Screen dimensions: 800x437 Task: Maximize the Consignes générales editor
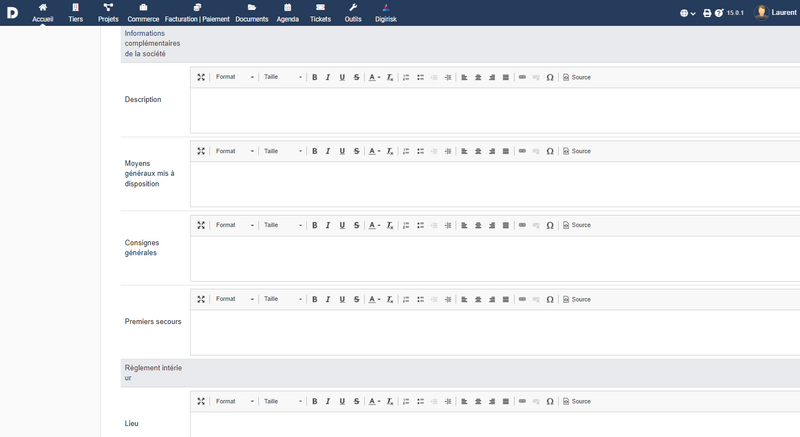tap(201, 225)
